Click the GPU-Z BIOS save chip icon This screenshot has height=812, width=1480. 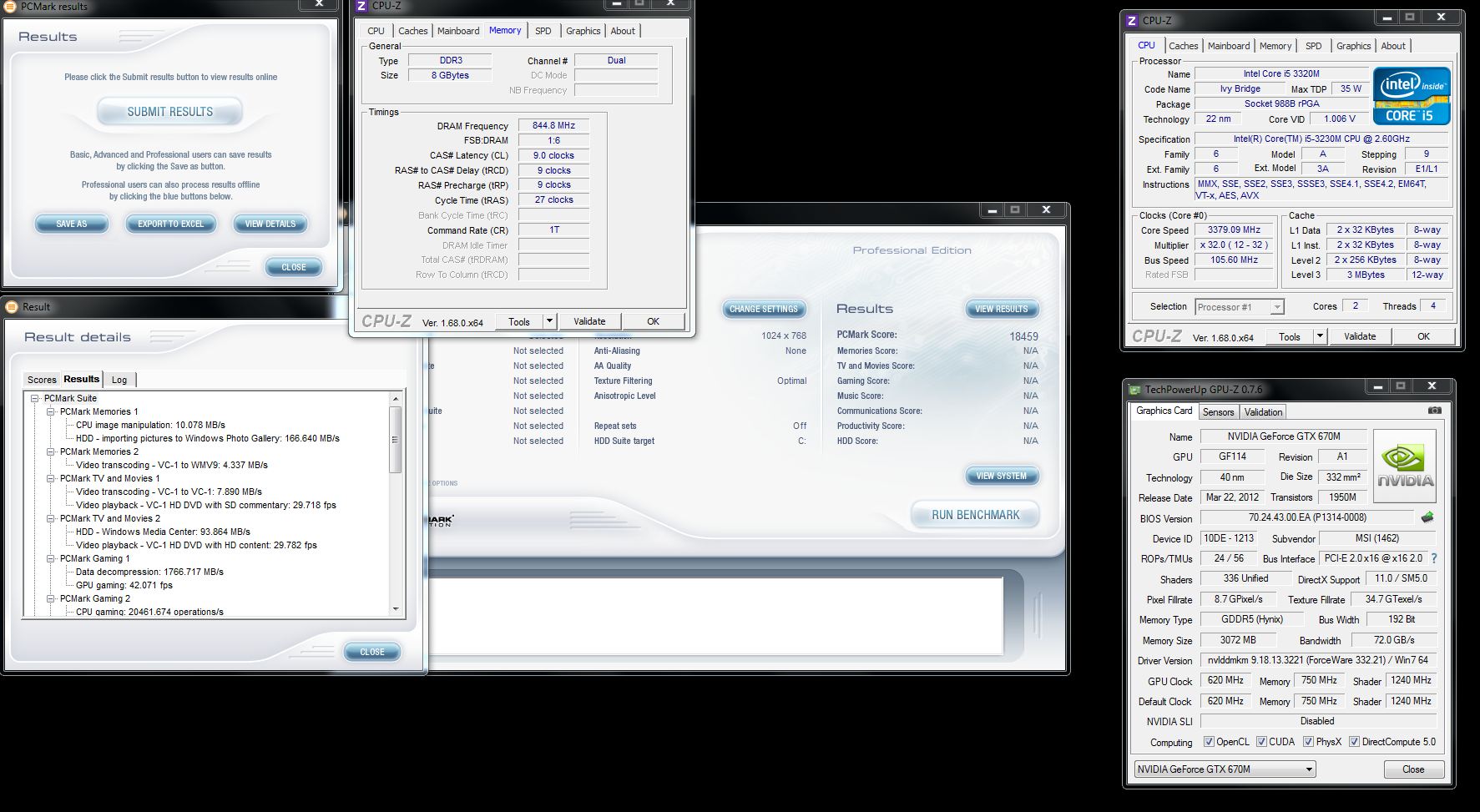(x=1427, y=517)
